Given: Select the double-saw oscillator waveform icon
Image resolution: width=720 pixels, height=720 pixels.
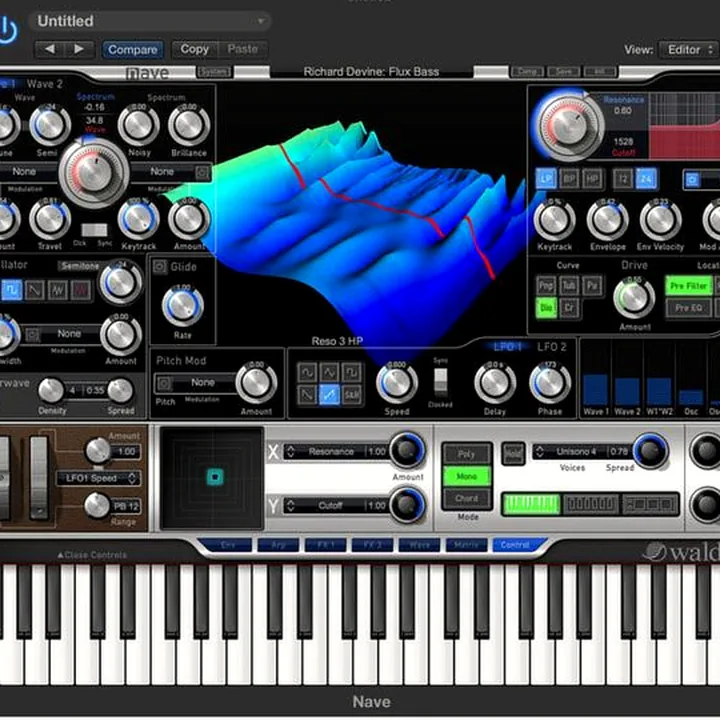Looking at the screenshot, I should 58,290.
